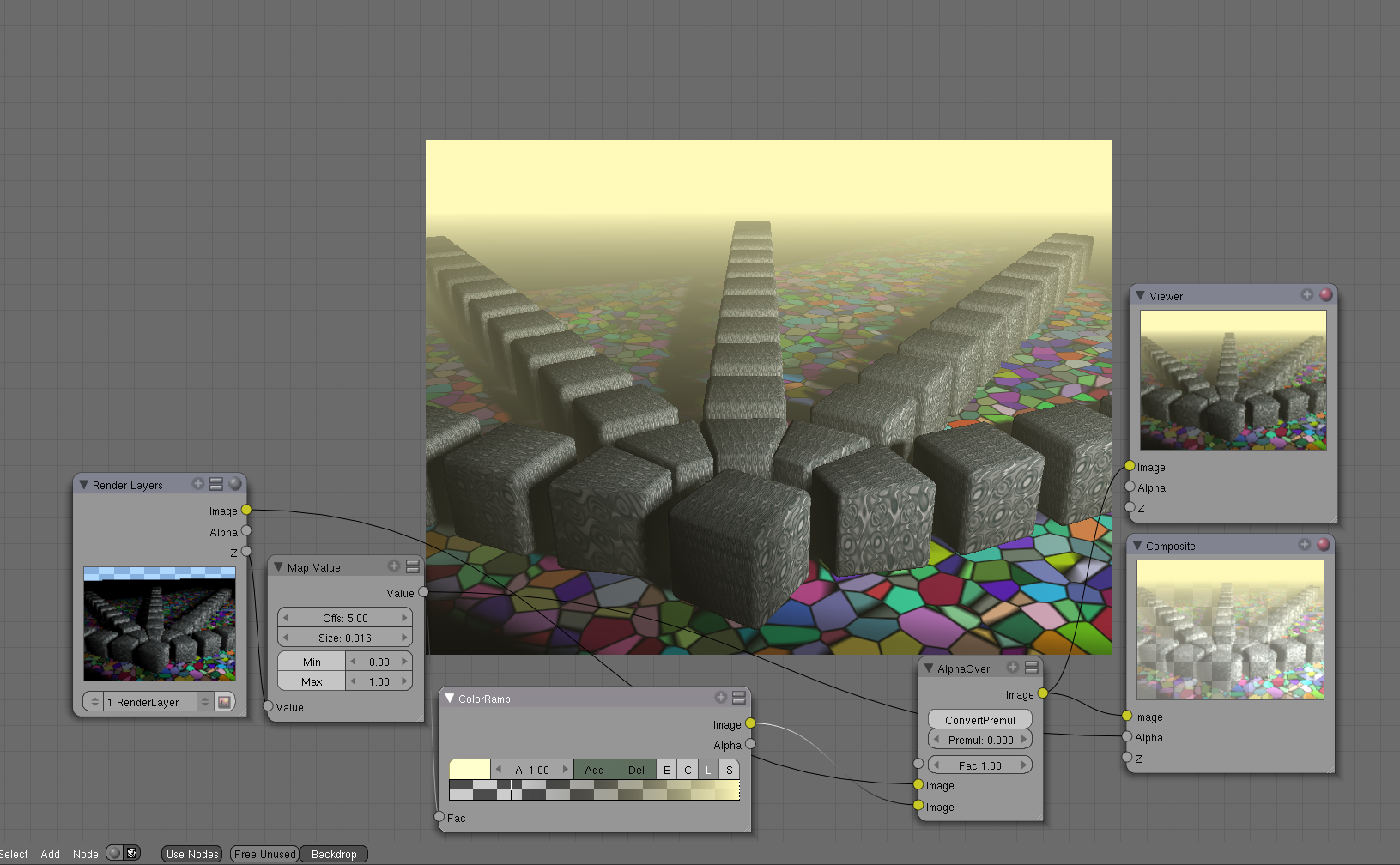
Task: Open the Select menu
Action: click(x=14, y=854)
